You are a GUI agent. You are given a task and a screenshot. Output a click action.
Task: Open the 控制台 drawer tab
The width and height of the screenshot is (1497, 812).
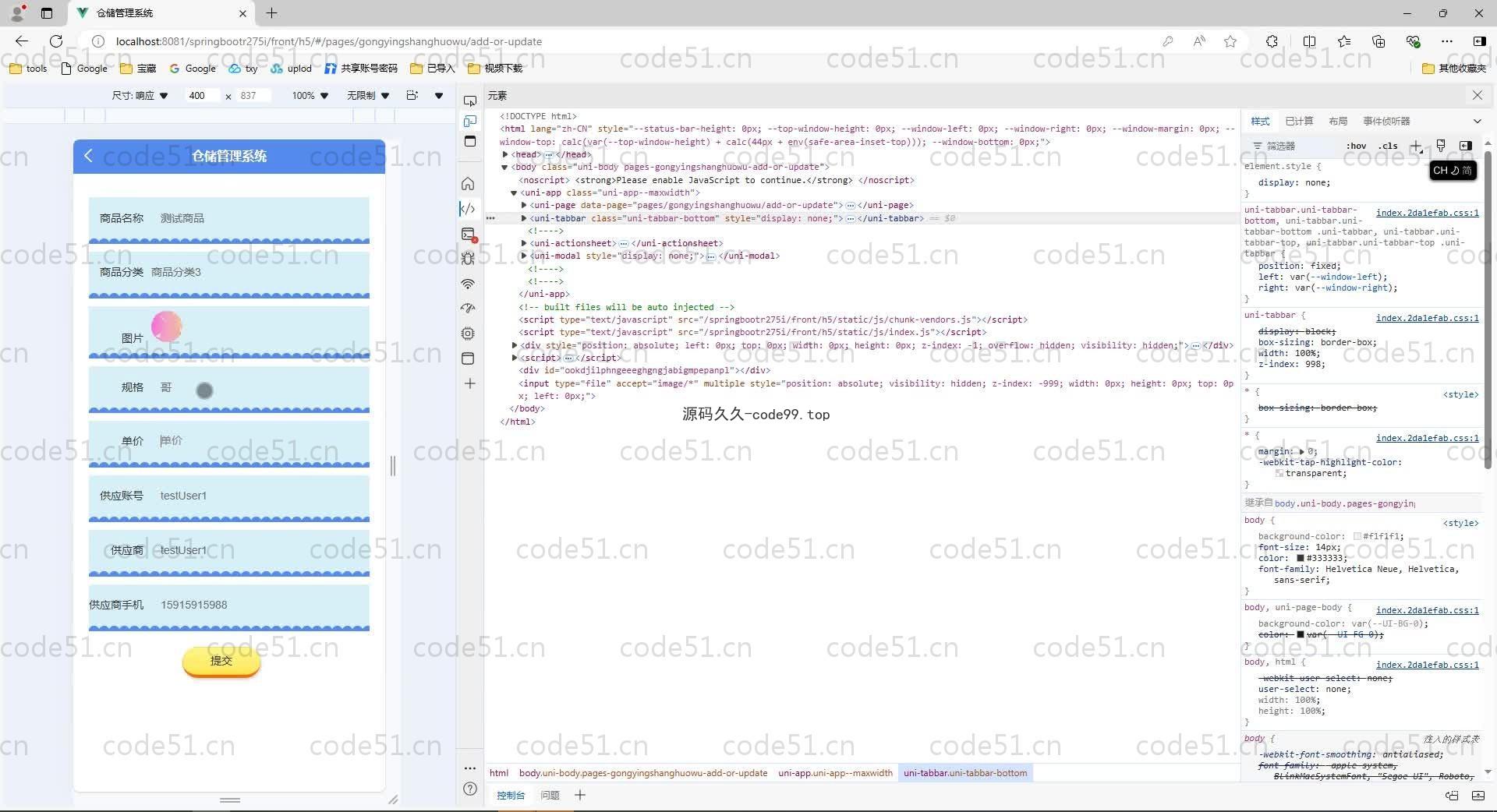coord(511,795)
